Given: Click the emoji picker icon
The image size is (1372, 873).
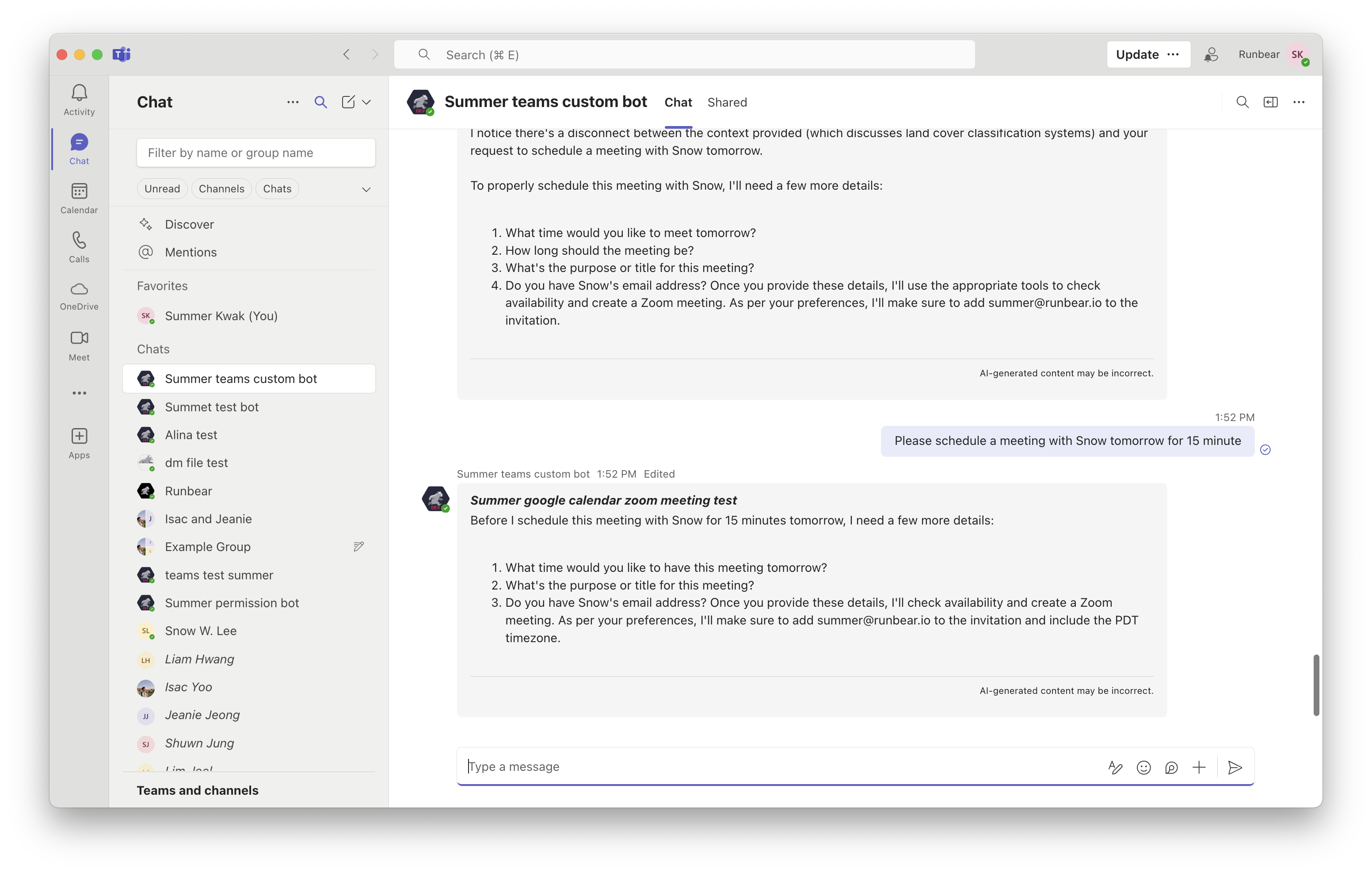Looking at the screenshot, I should (x=1143, y=767).
